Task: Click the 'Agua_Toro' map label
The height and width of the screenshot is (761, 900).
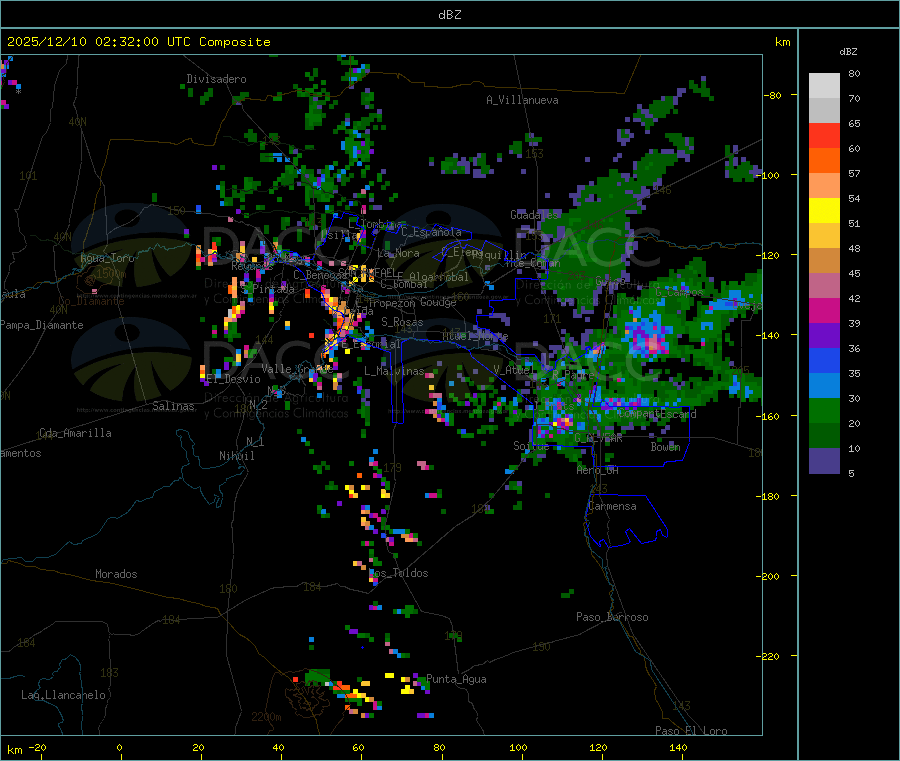Action: (x=107, y=258)
